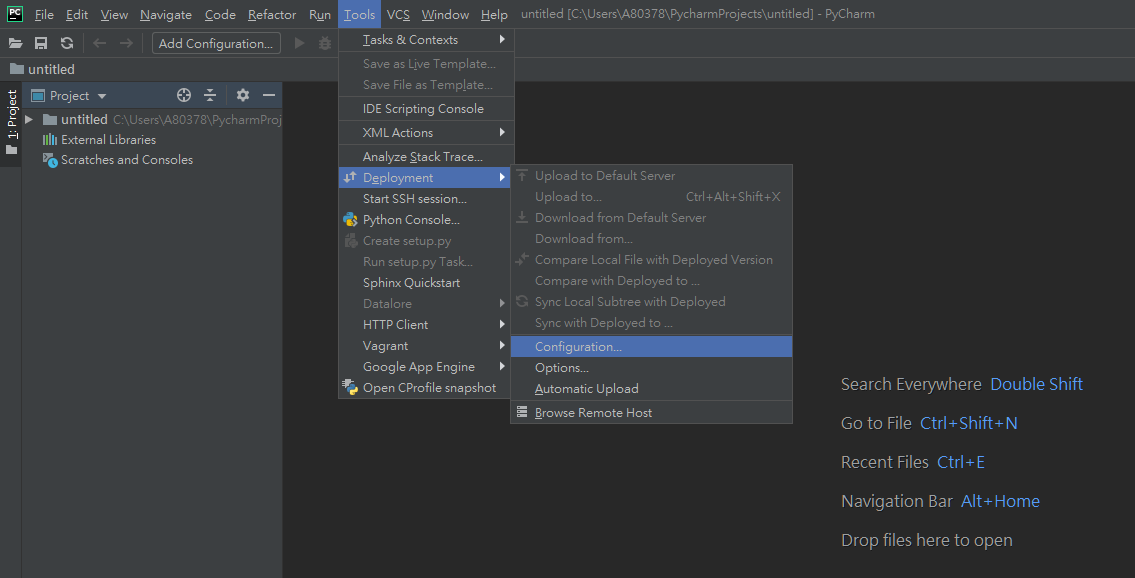Image resolution: width=1135 pixels, height=578 pixels.
Task: Click the Browse Remote Host server icon
Action: tap(522, 412)
